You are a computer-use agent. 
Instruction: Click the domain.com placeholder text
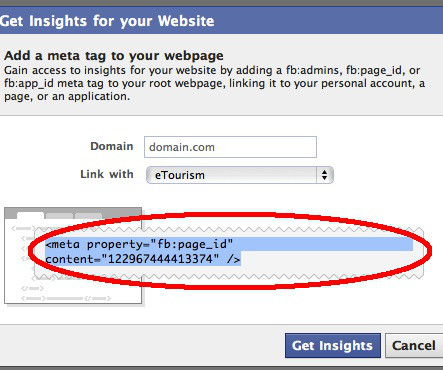pyautogui.click(x=182, y=147)
